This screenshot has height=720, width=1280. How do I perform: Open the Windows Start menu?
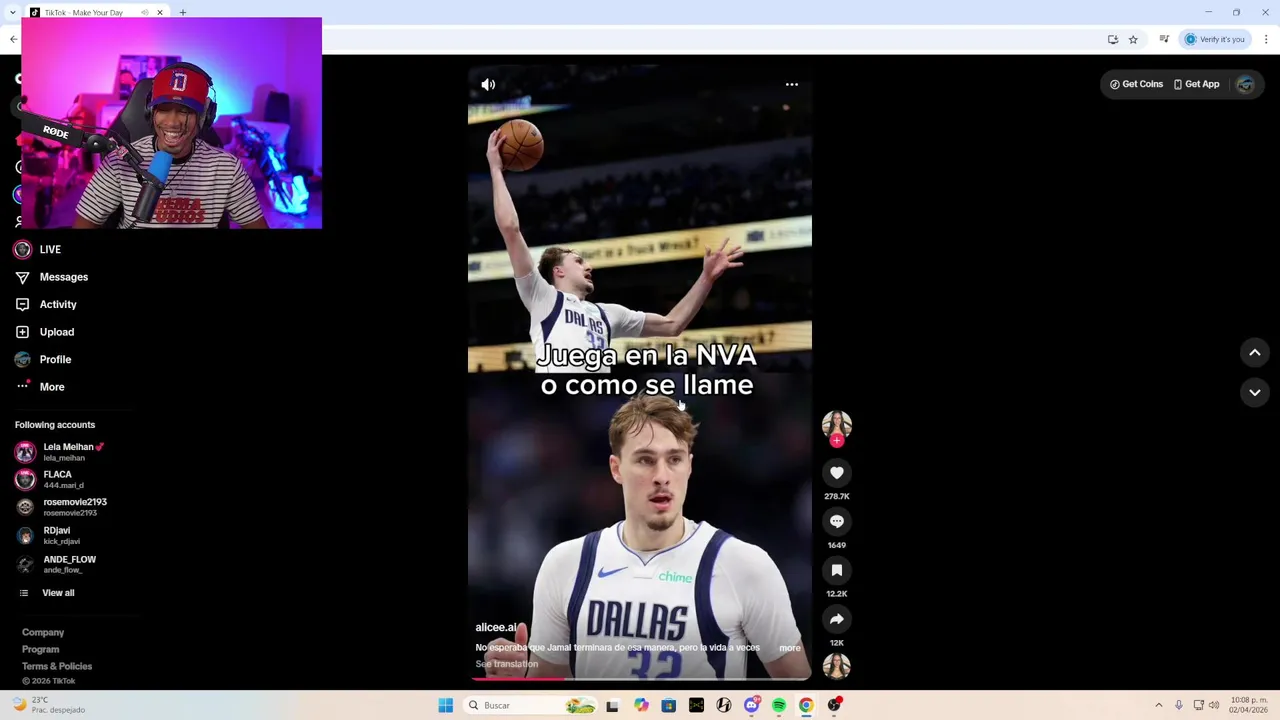click(446, 706)
